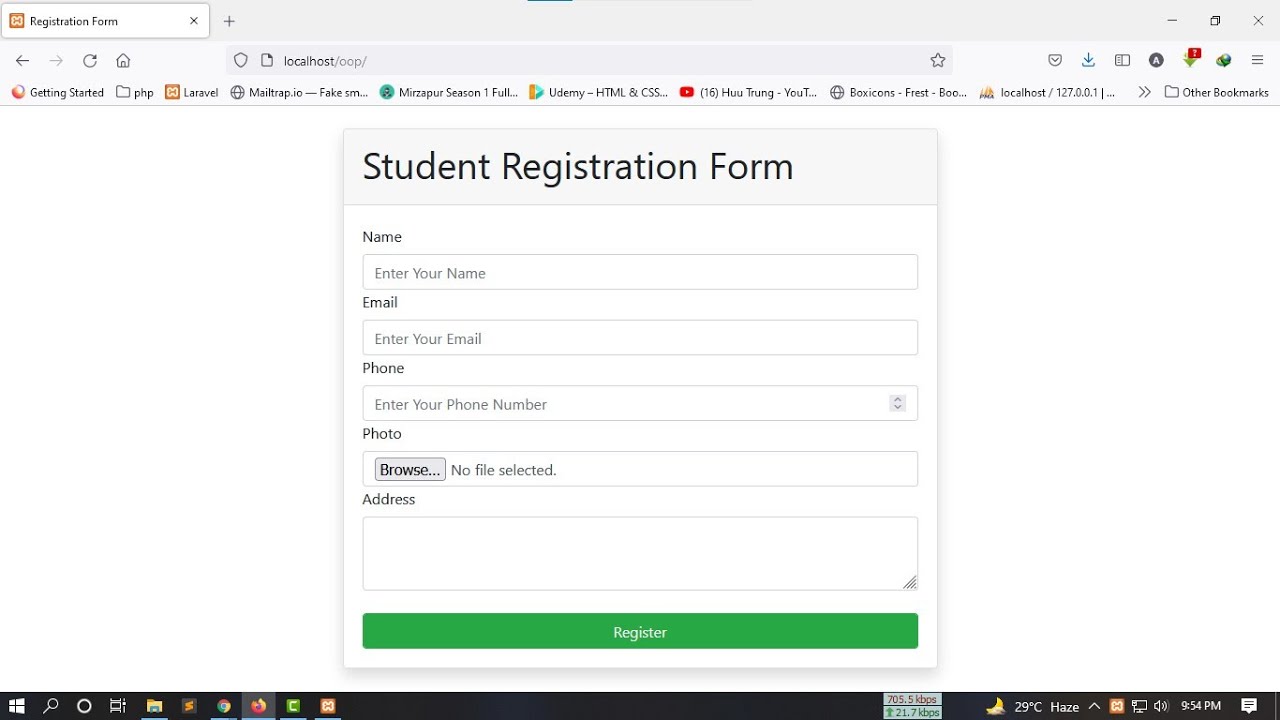Submit form with green Register button
Image resolution: width=1280 pixels, height=720 pixels.
pyautogui.click(x=640, y=631)
